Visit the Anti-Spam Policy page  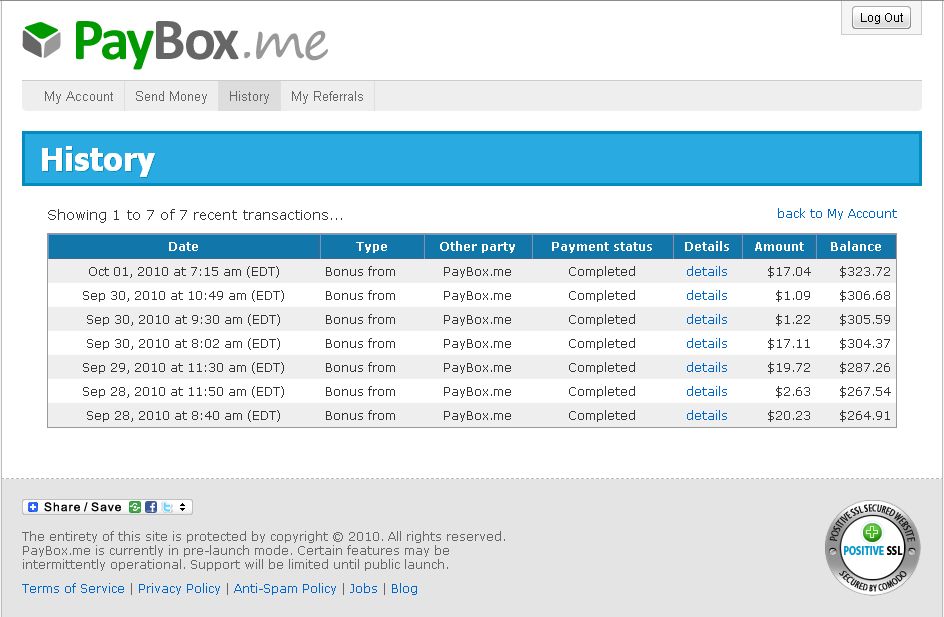click(285, 588)
